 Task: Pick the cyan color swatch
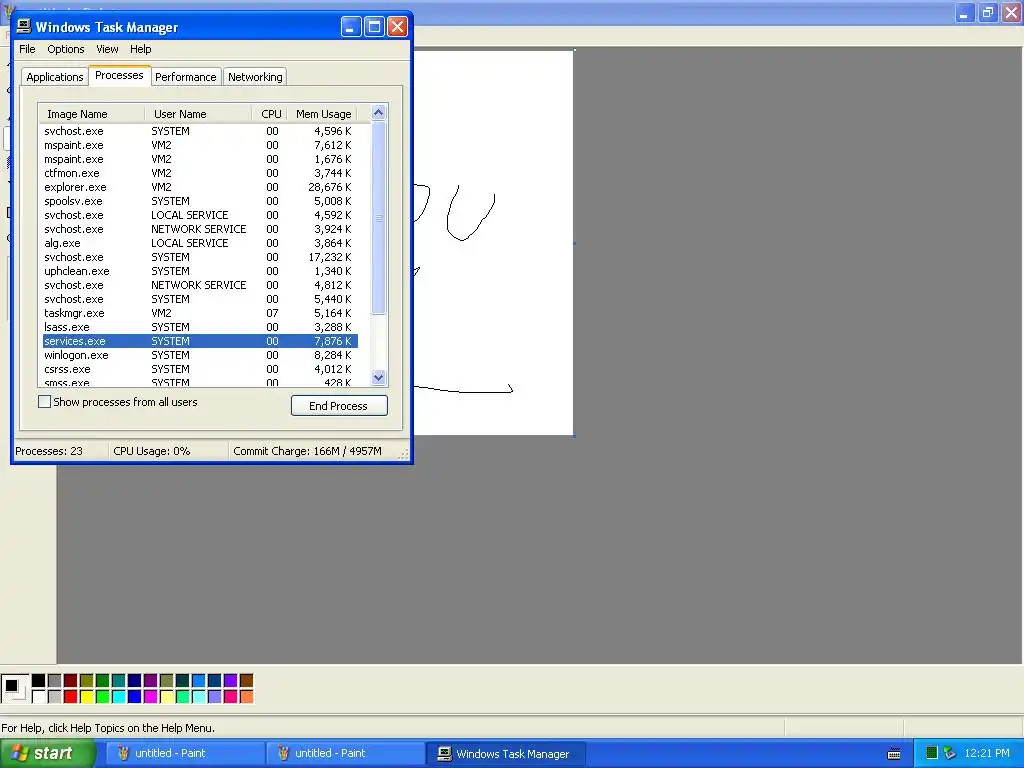[118, 697]
